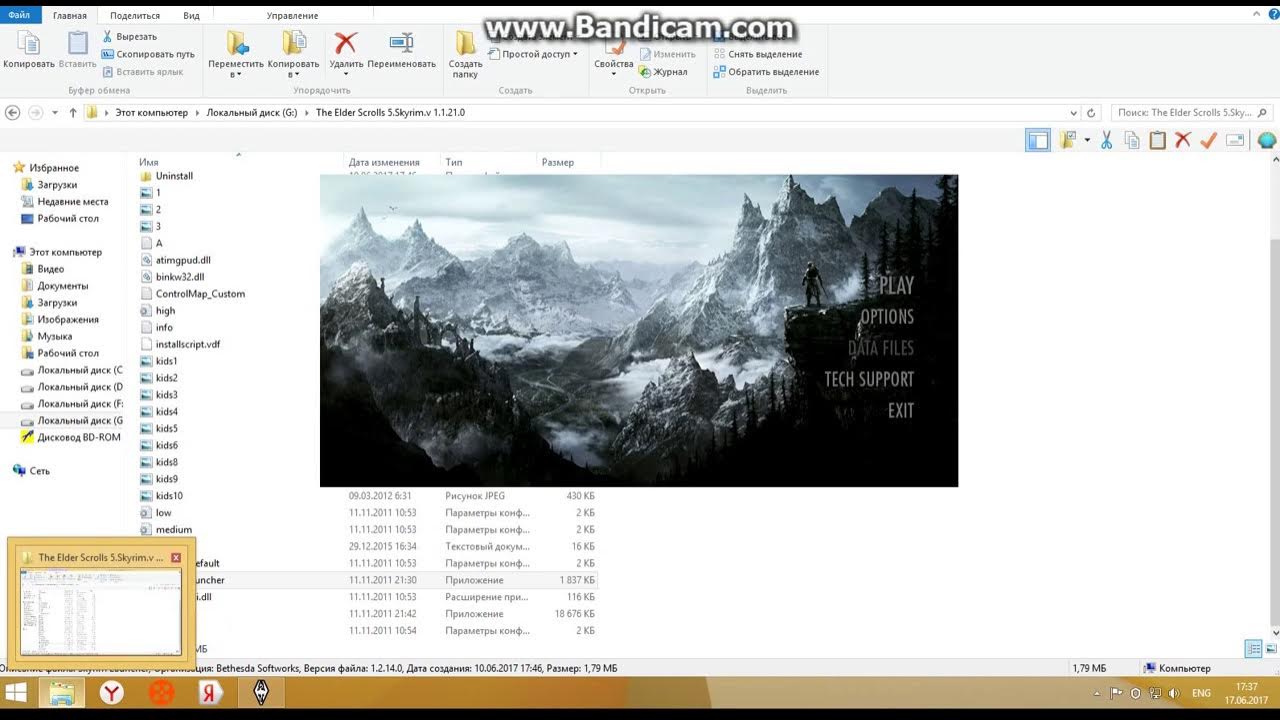Click the orange checkmark Properties toolbar icon
This screenshot has height=720, width=1280.
[x=1208, y=141]
